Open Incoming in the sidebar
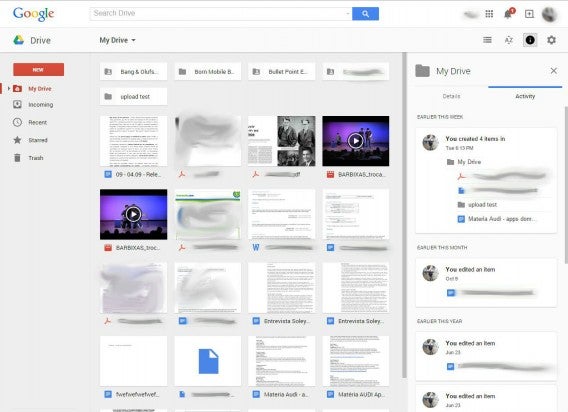Image resolution: width=568 pixels, height=412 pixels. [x=41, y=105]
